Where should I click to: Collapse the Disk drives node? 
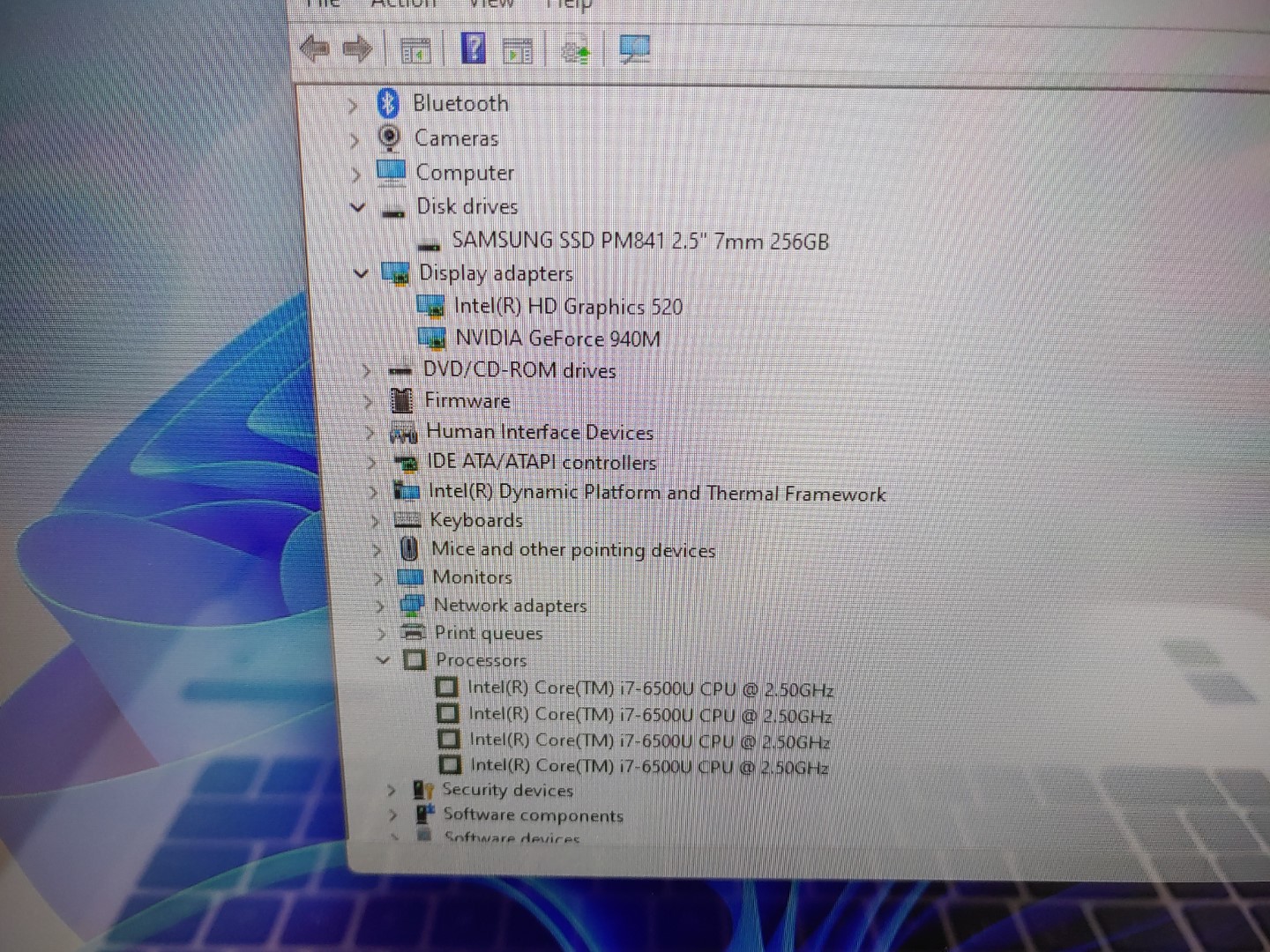click(x=357, y=208)
